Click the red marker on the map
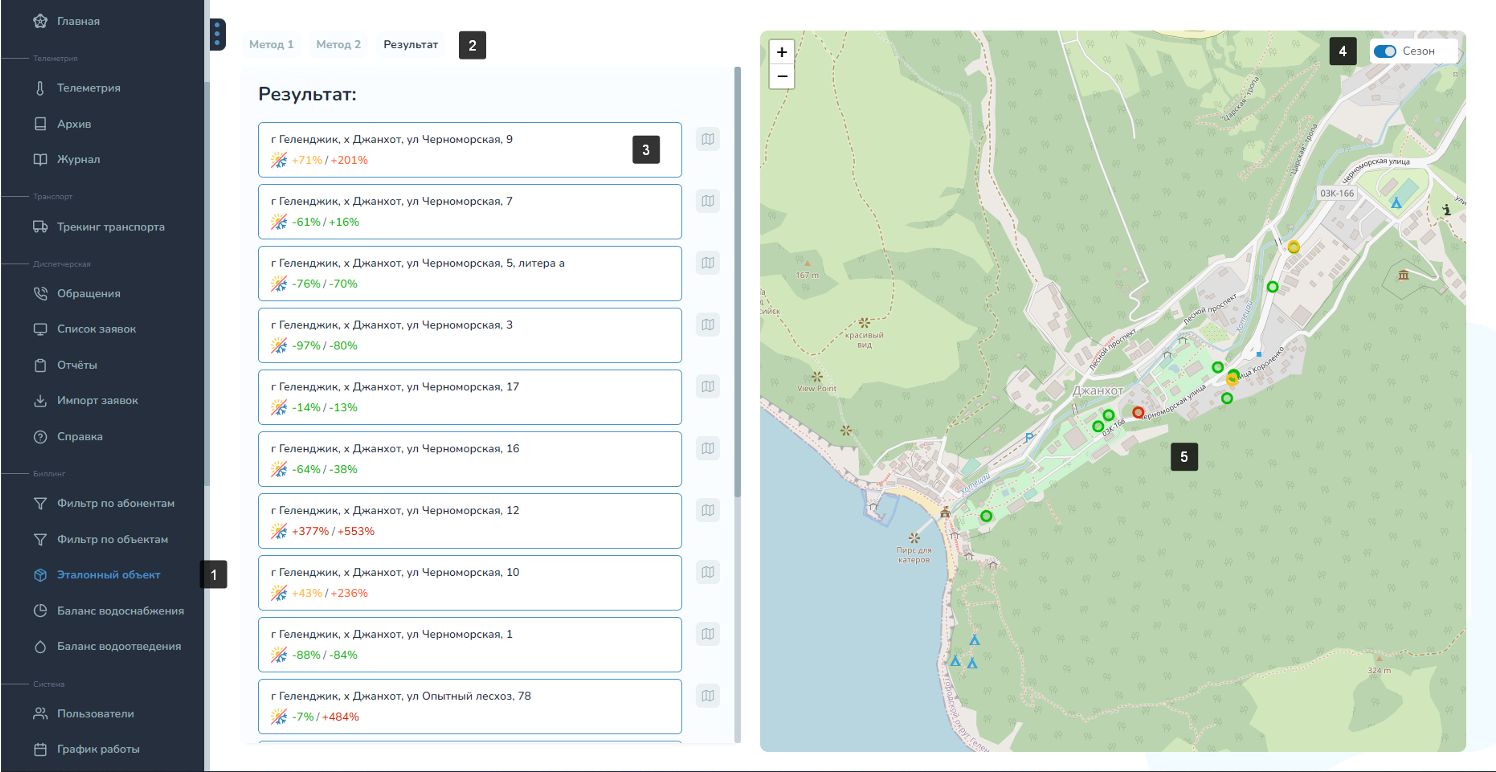This screenshot has width=1496, height=772. (x=1138, y=412)
